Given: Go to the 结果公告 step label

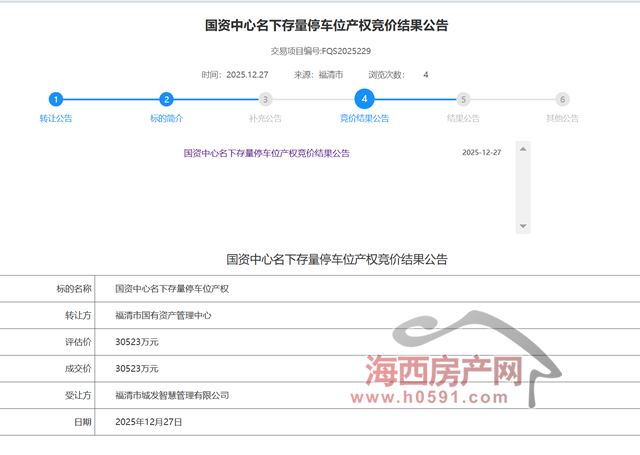Looking at the screenshot, I should click(463, 118).
